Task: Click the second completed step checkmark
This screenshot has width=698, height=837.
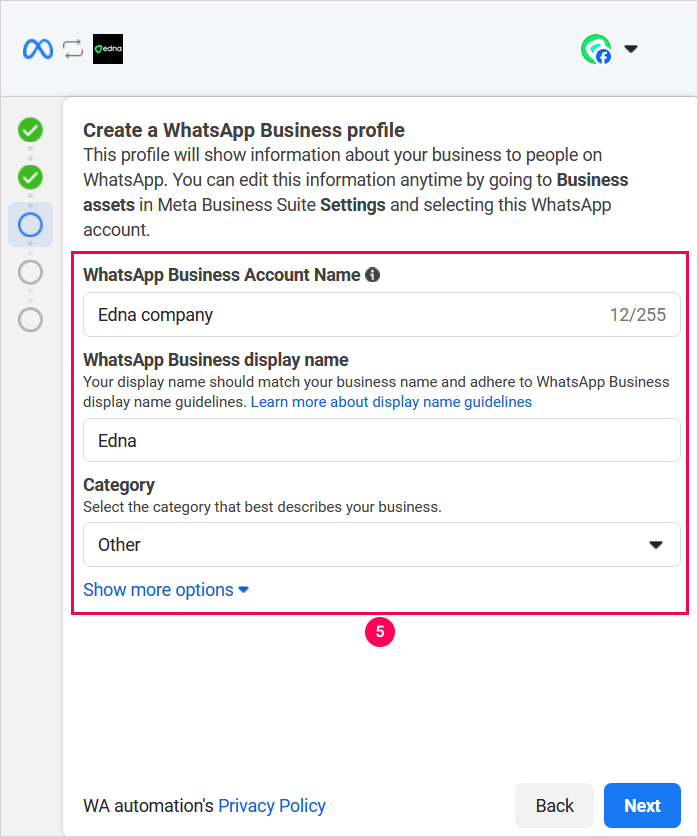Action: click(x=31, y=178)
